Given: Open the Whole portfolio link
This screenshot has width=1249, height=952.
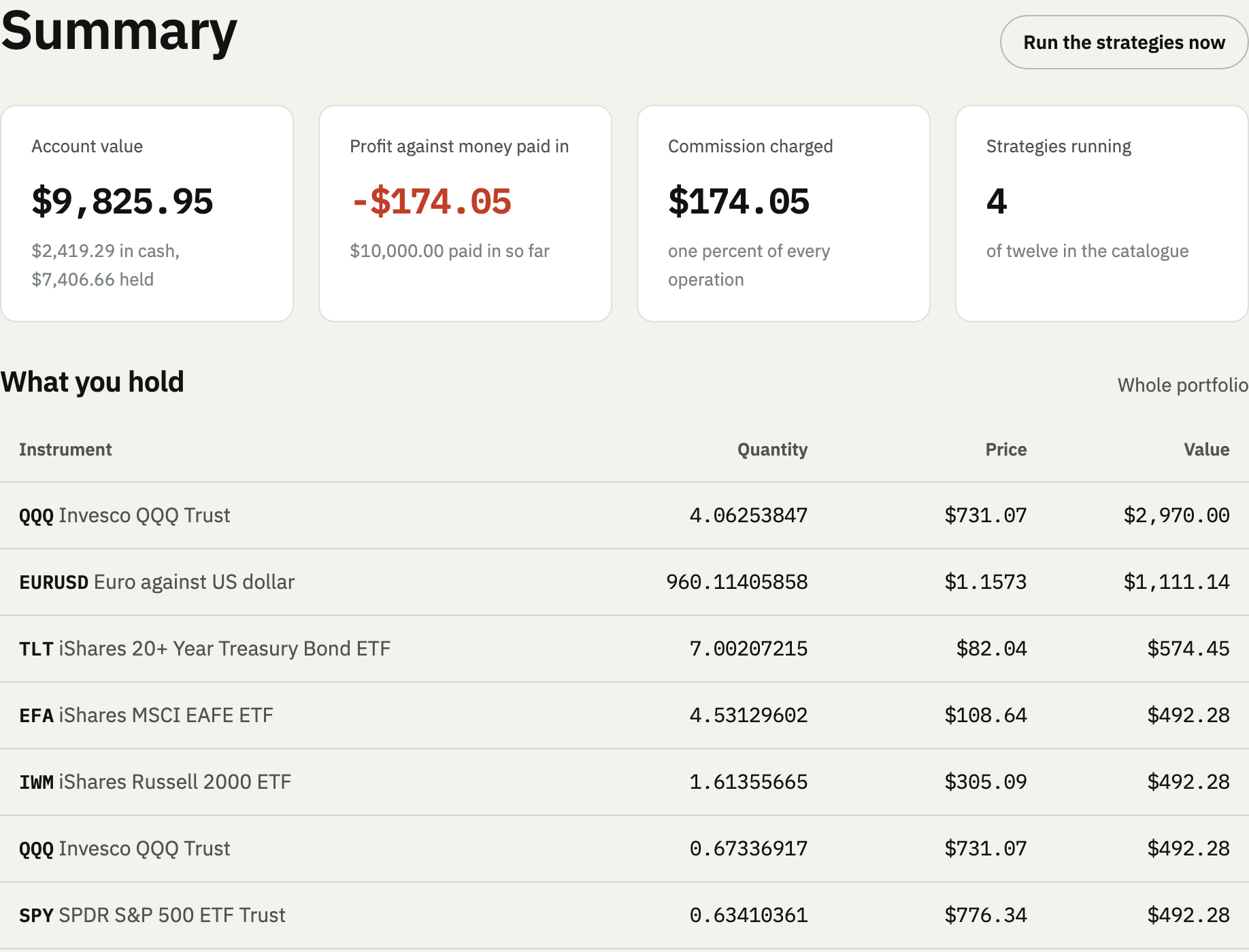Looking at the screenshot, I should (1183, 385).
